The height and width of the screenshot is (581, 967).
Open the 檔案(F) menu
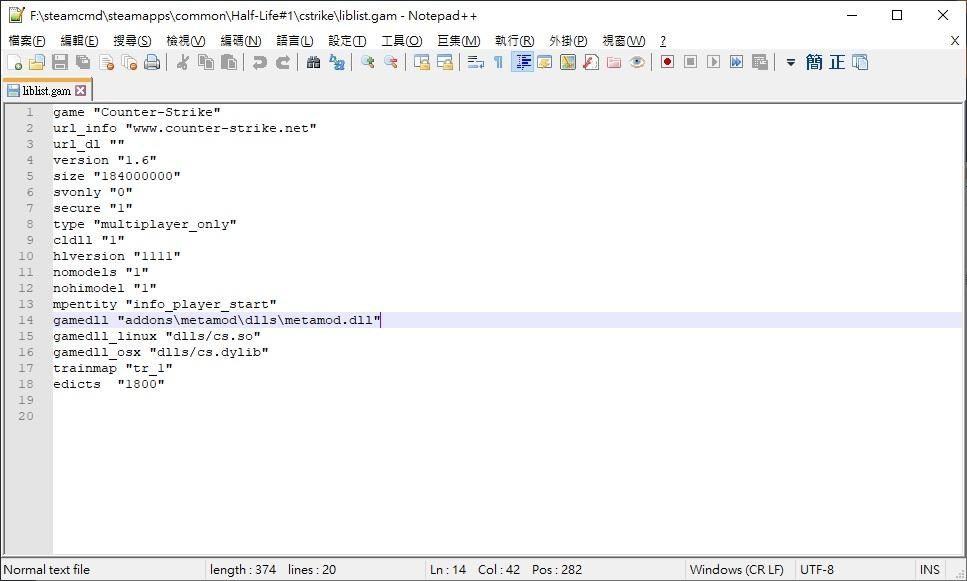coord(27,40)
